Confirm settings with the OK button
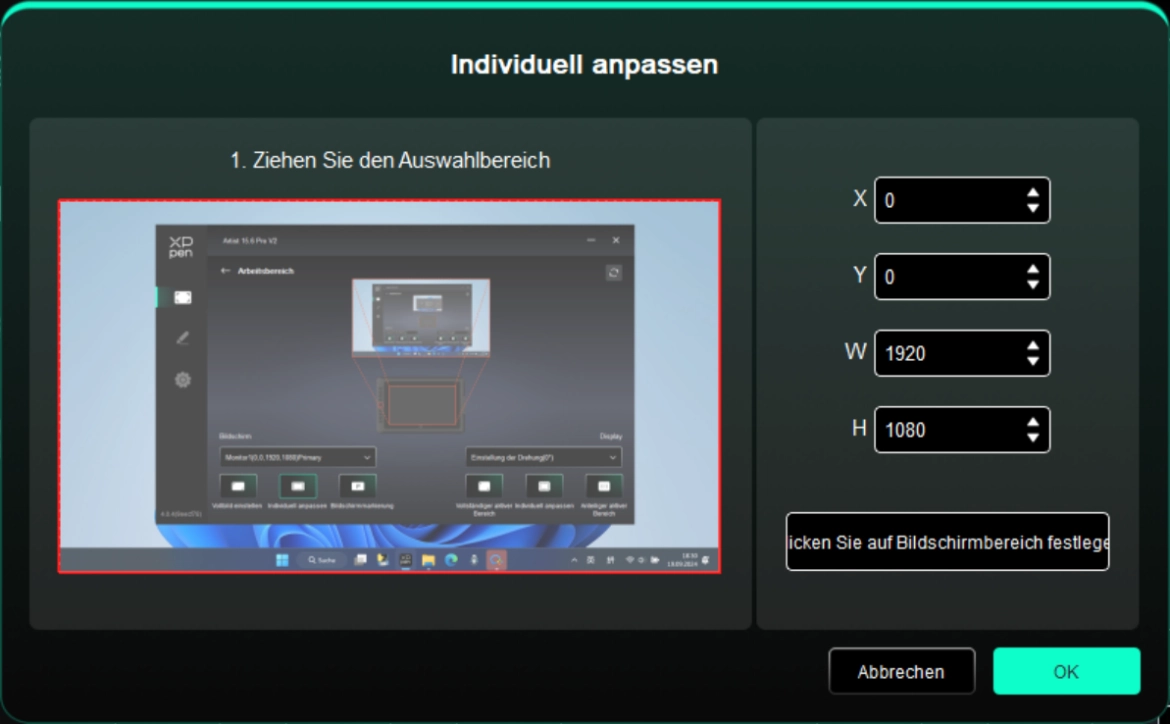The width and height of the screenshot is (1170, 724). click(x=1066, y=672)
